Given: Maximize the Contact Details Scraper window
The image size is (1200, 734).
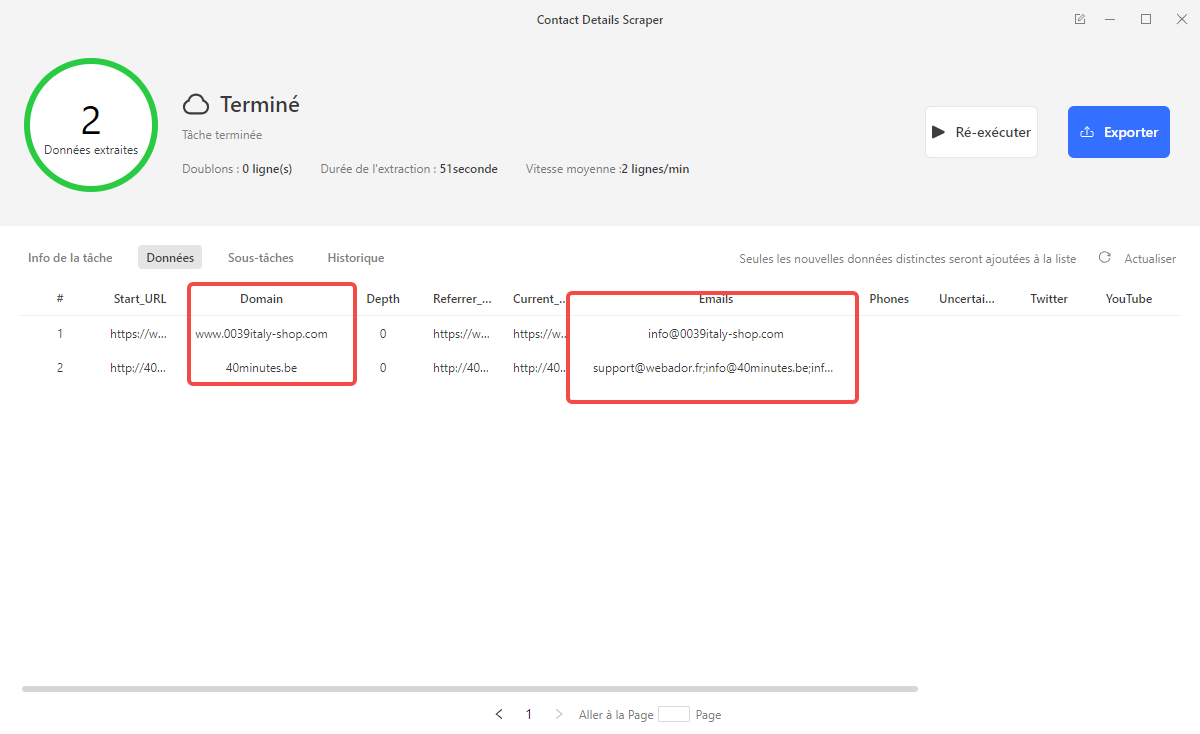Looking at the screenshot, I should point(1146,19).
